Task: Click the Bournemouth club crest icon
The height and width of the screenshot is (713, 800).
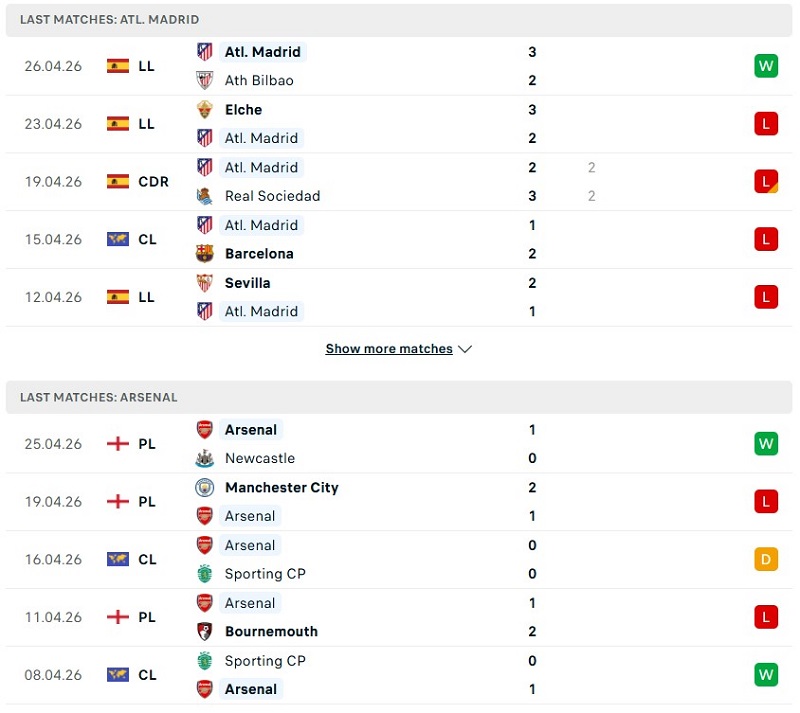Action: [x=205, y=631]
